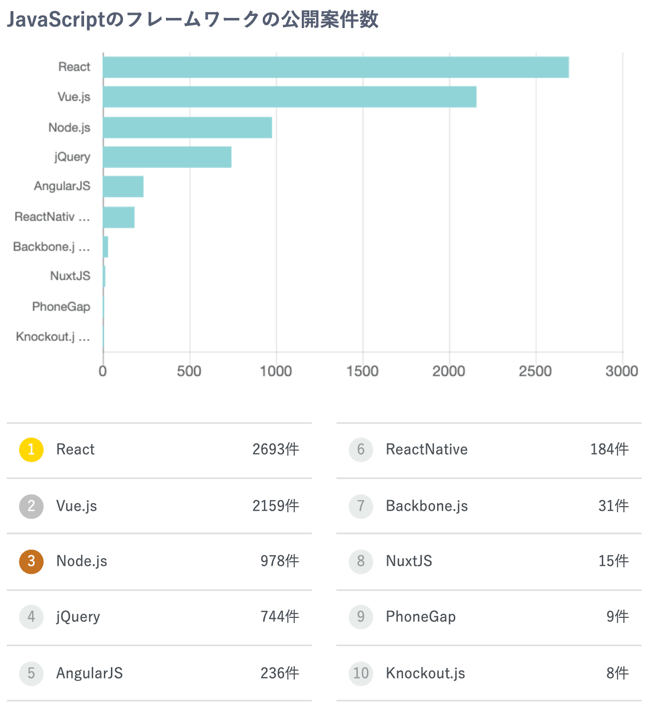Click the Node.js bar in chart
Image resolution: width=650 pixels, height=702 pixels.
(187, 127)
